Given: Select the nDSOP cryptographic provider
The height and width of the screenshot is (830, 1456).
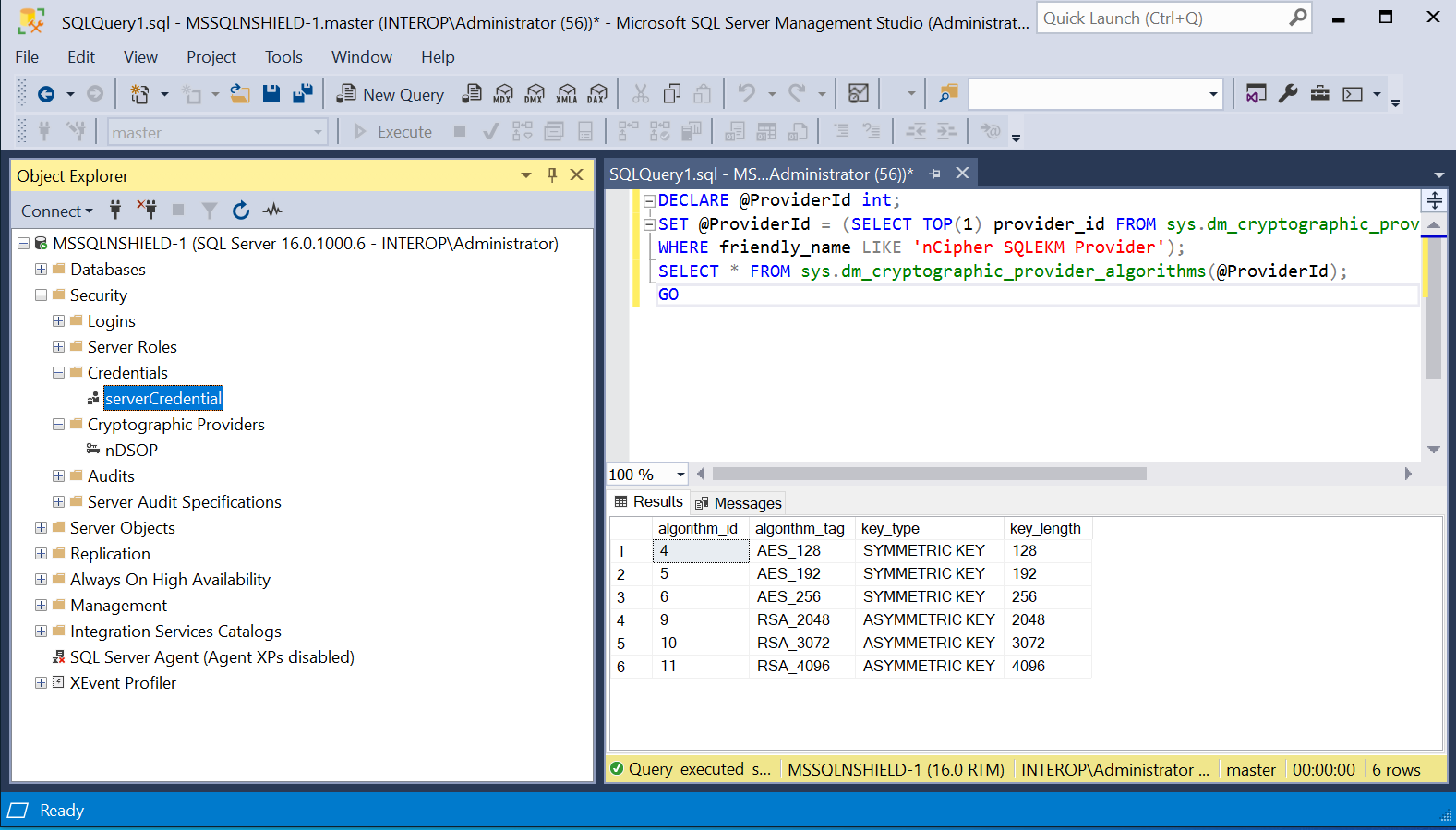Looking at the screenshot, I should pyautogui.click(x=131, y=451).
